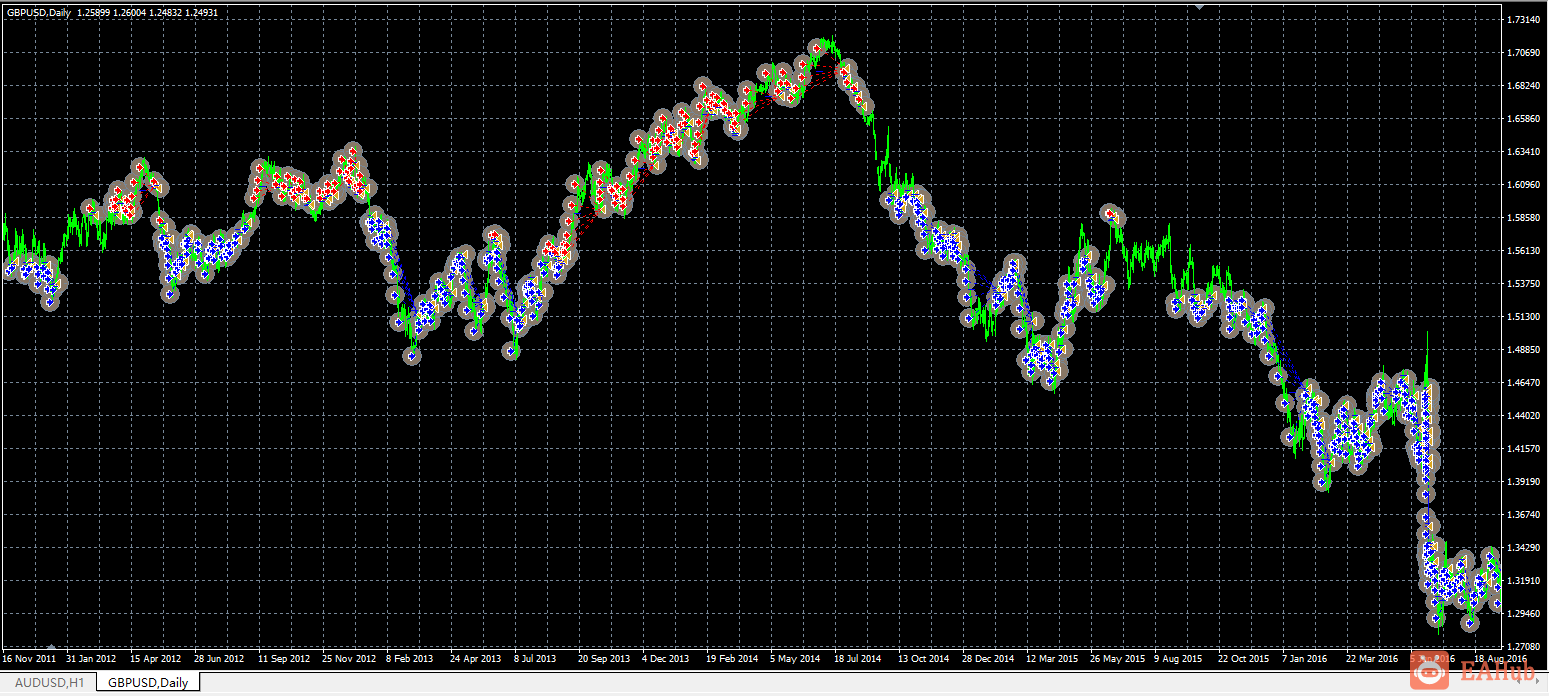The width and height of the screenshot is (1549, 696).
Task: Click the 13 Oct 2014 date label
Action: [923, 659]
